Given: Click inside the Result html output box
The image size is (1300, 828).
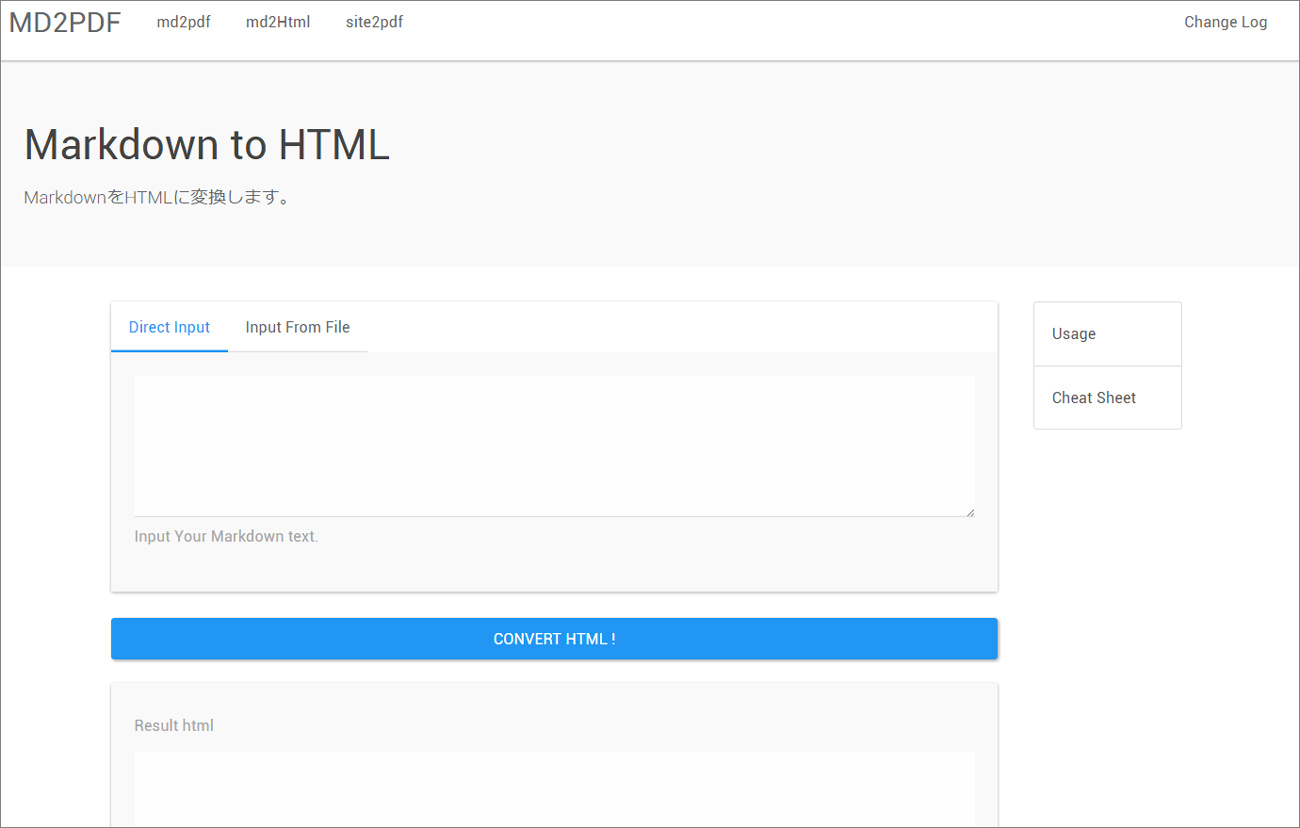Looking at the screenshot, I should pos(554,789).
